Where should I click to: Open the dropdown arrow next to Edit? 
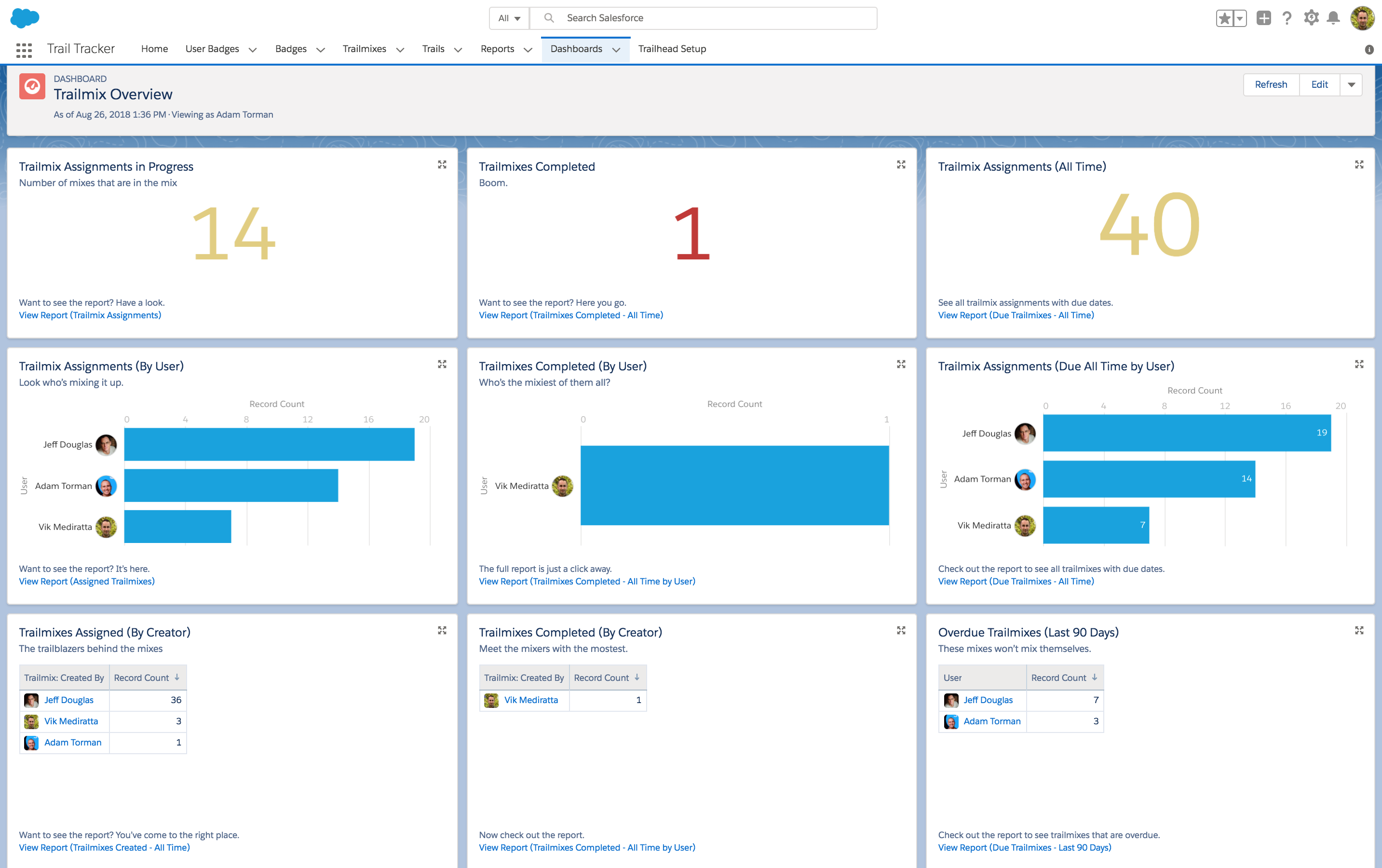click(x=1351, y=85)
